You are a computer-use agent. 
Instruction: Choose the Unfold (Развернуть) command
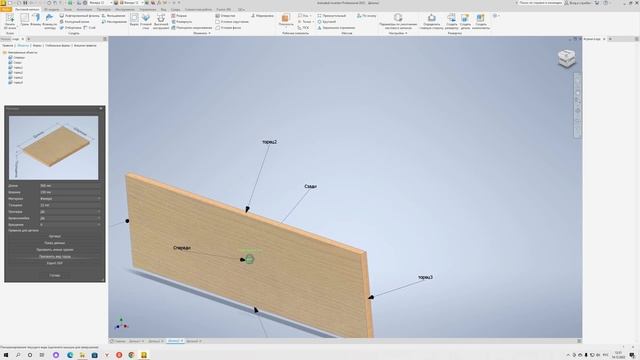[x=182, y=22]
